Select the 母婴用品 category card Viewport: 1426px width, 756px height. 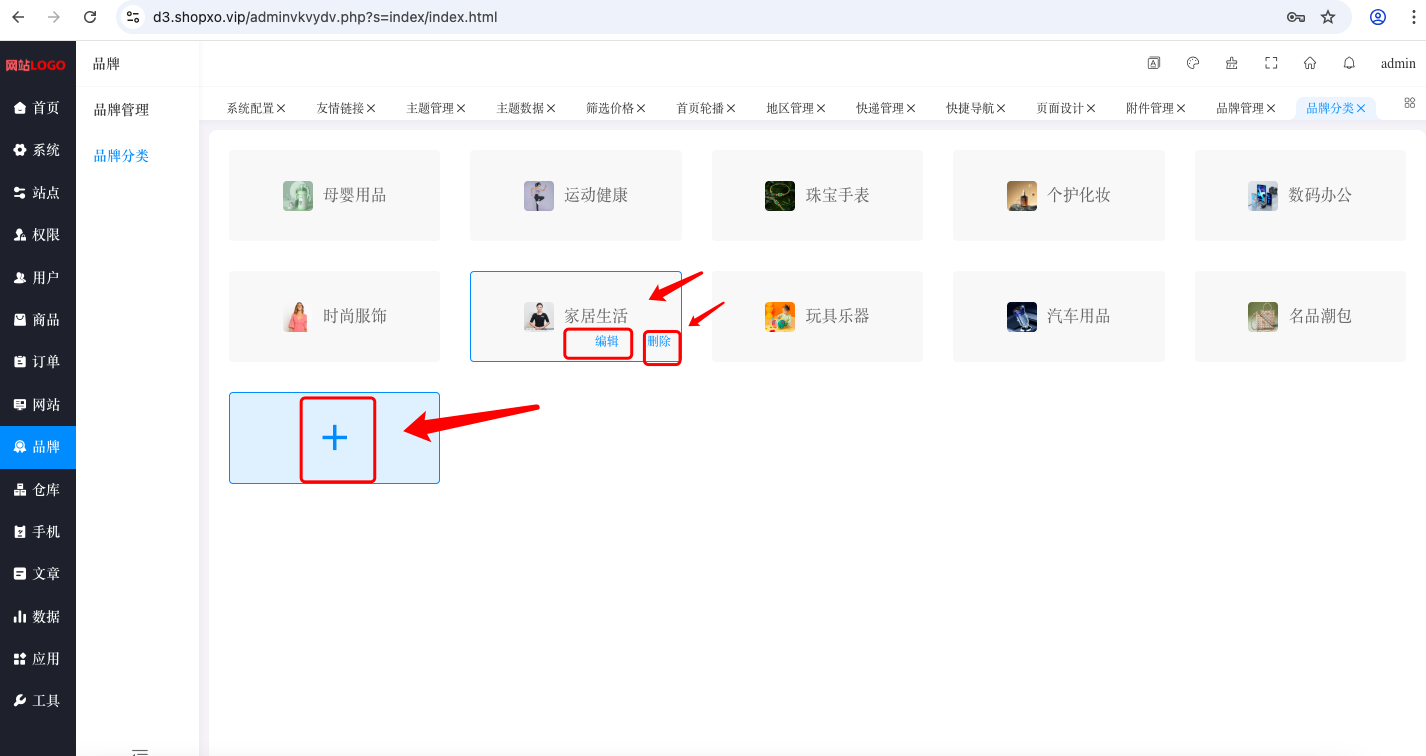click(x=334, y=195)
